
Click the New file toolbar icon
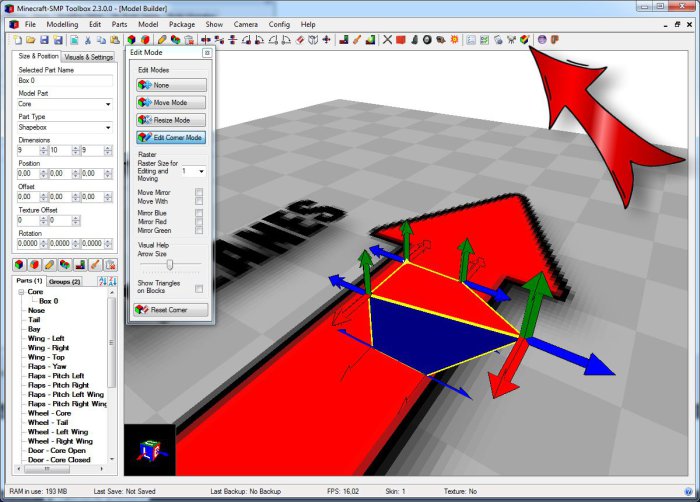[17, 40]
